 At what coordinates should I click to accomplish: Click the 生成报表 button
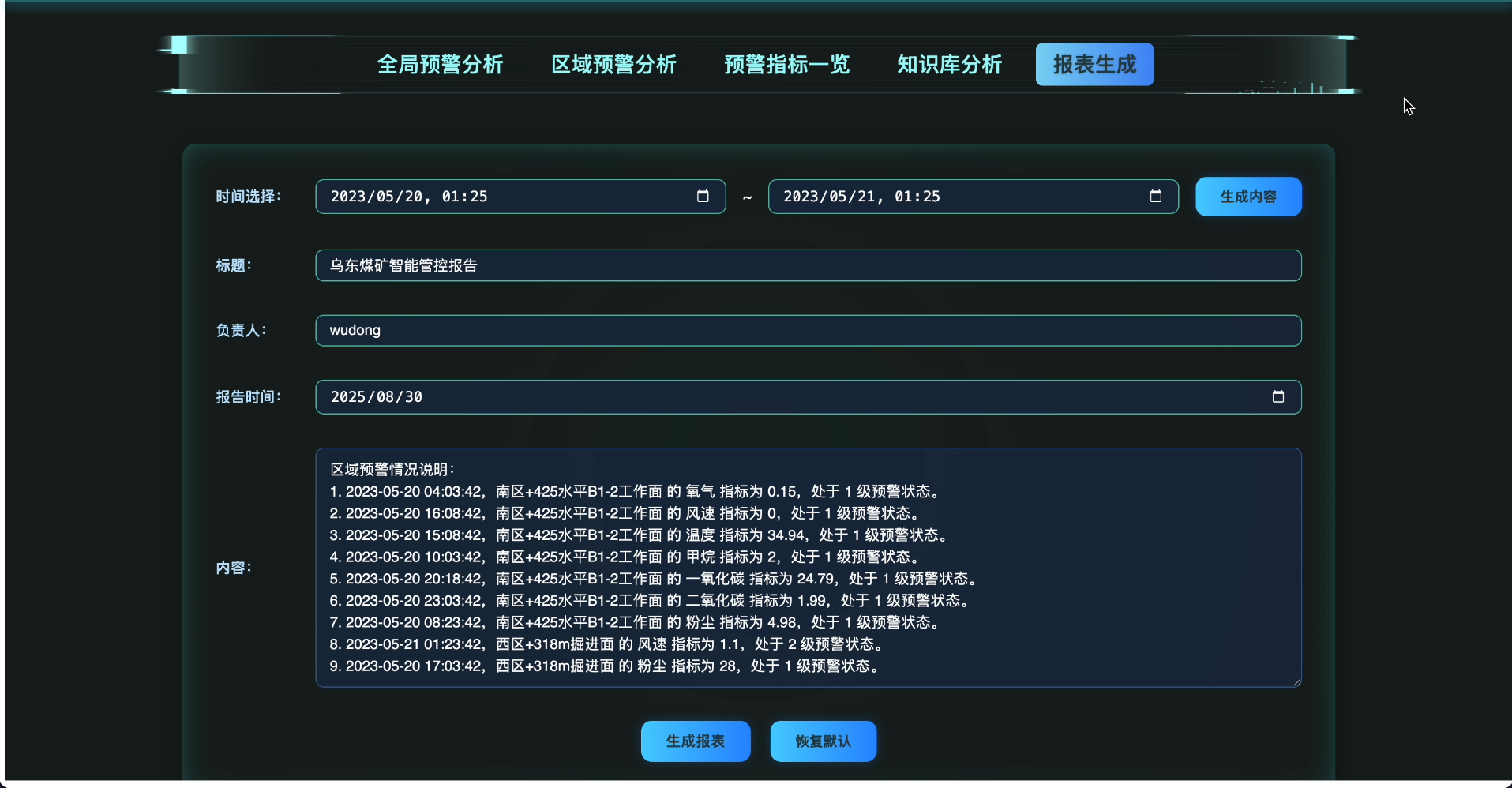pos(695,741)
